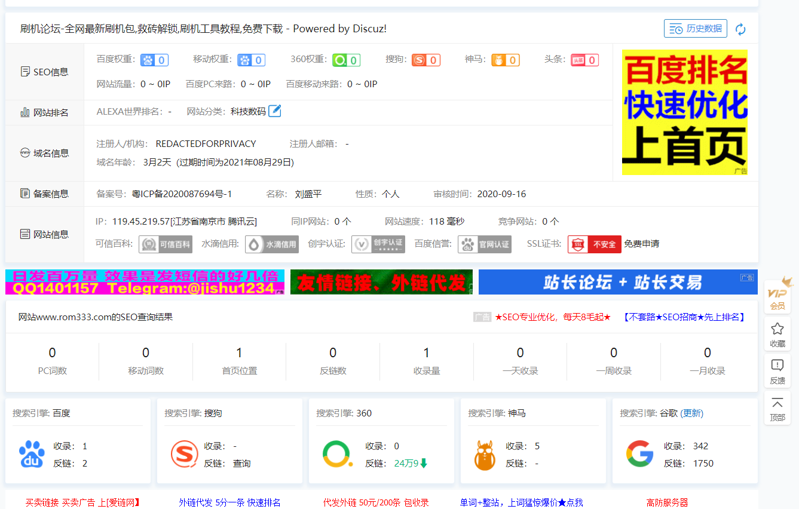Click the 可信百科 certification badge
799x509 pixels.
click(166, 244)
